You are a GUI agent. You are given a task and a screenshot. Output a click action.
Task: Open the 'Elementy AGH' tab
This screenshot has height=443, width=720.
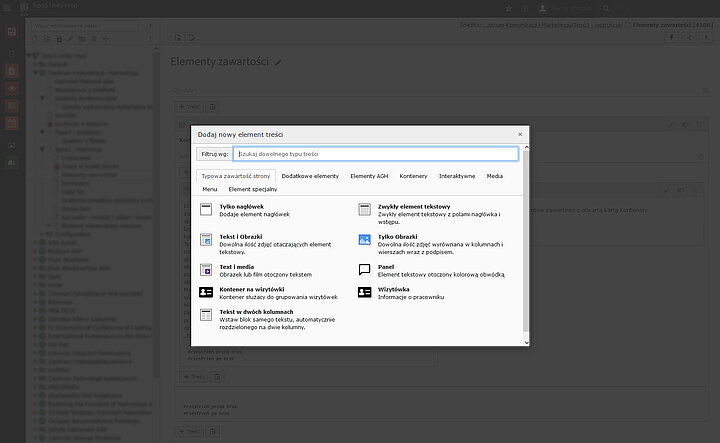tap(369, 176)
